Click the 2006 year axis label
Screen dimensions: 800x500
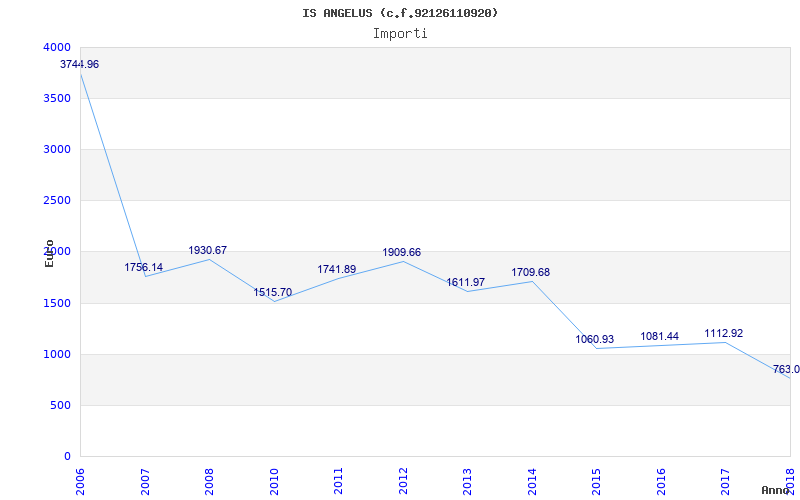[81, 480]
